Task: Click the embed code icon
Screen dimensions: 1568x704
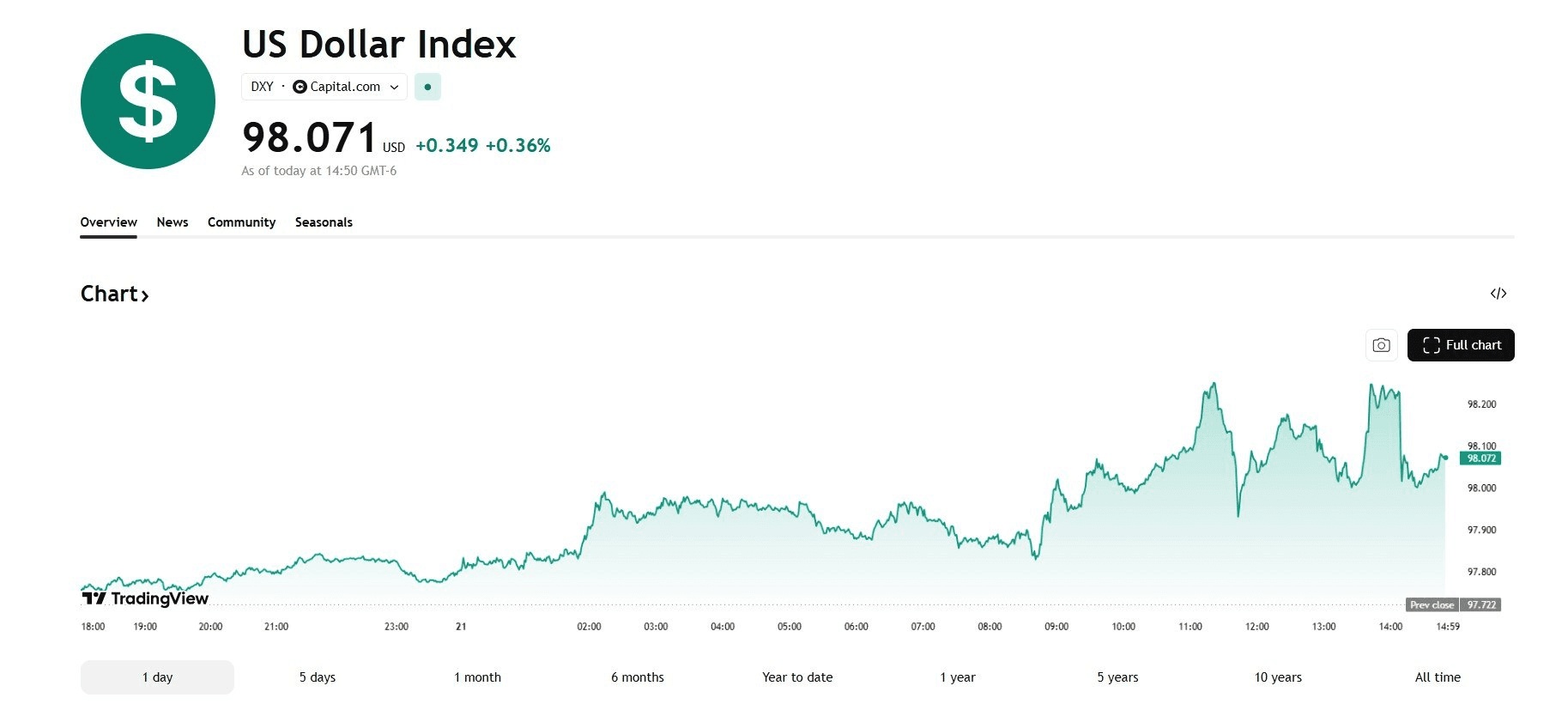Action: coord(1498,294)
